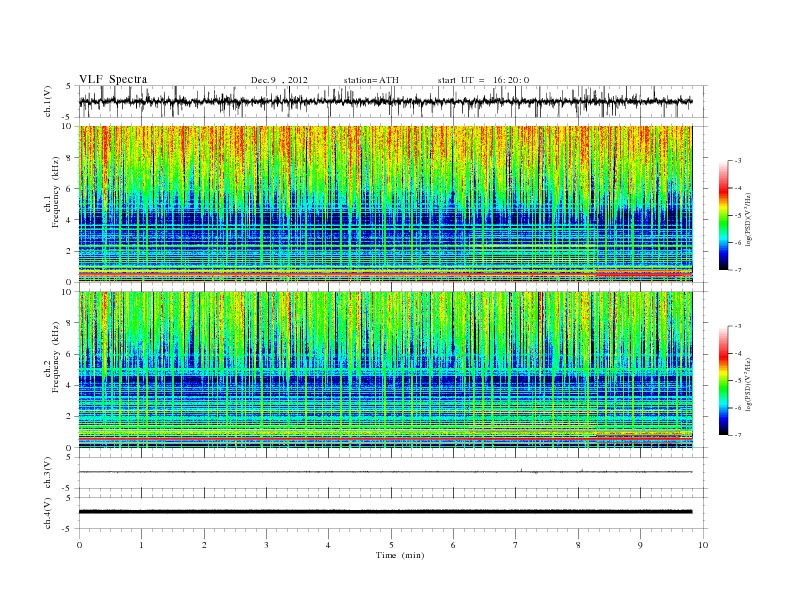Viewport: 792px width, 612px height.
Task: Click the upper PSD color scale bar
Action: coord(723,215)
